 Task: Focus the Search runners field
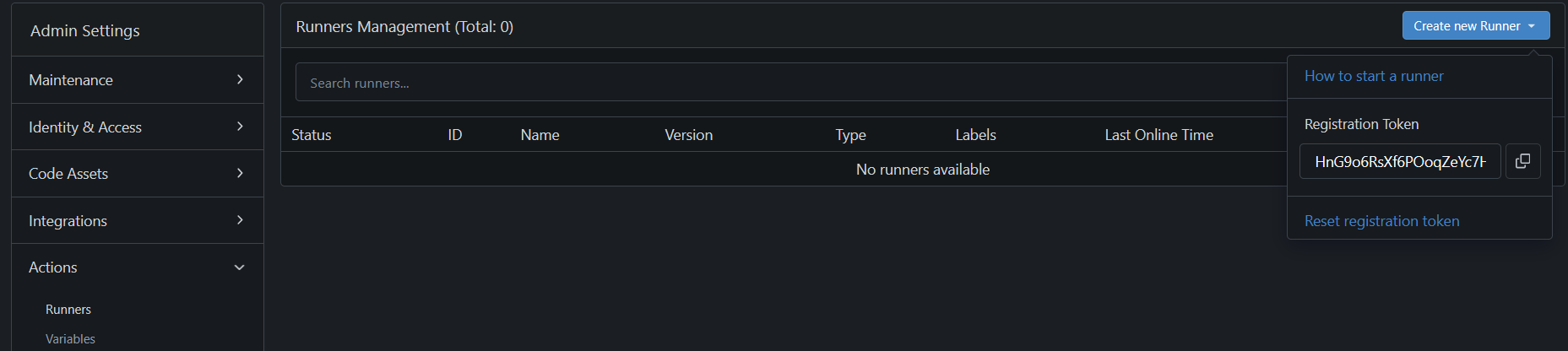coord(785,83)
